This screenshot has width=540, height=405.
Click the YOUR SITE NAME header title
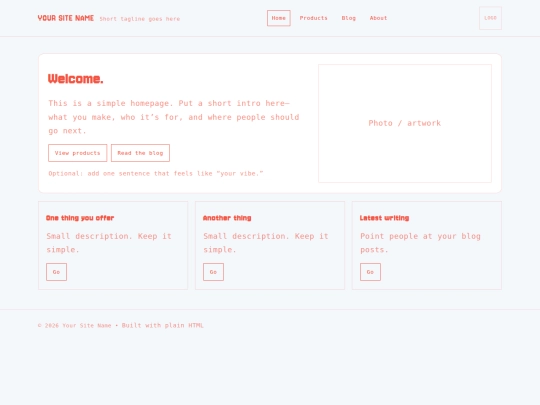(66, 18)
